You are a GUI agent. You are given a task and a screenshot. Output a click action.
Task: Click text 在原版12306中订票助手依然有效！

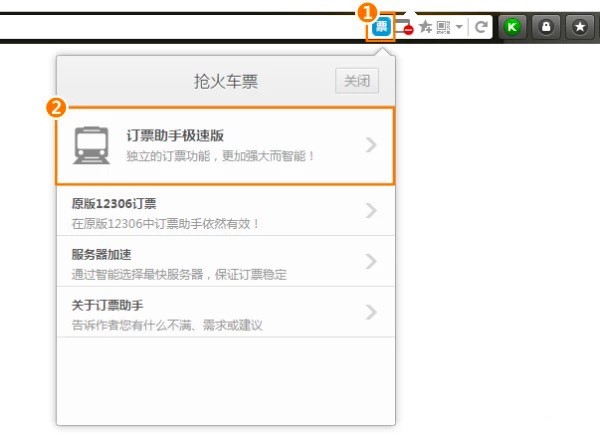pyautogui.click(x=166, y=224)
